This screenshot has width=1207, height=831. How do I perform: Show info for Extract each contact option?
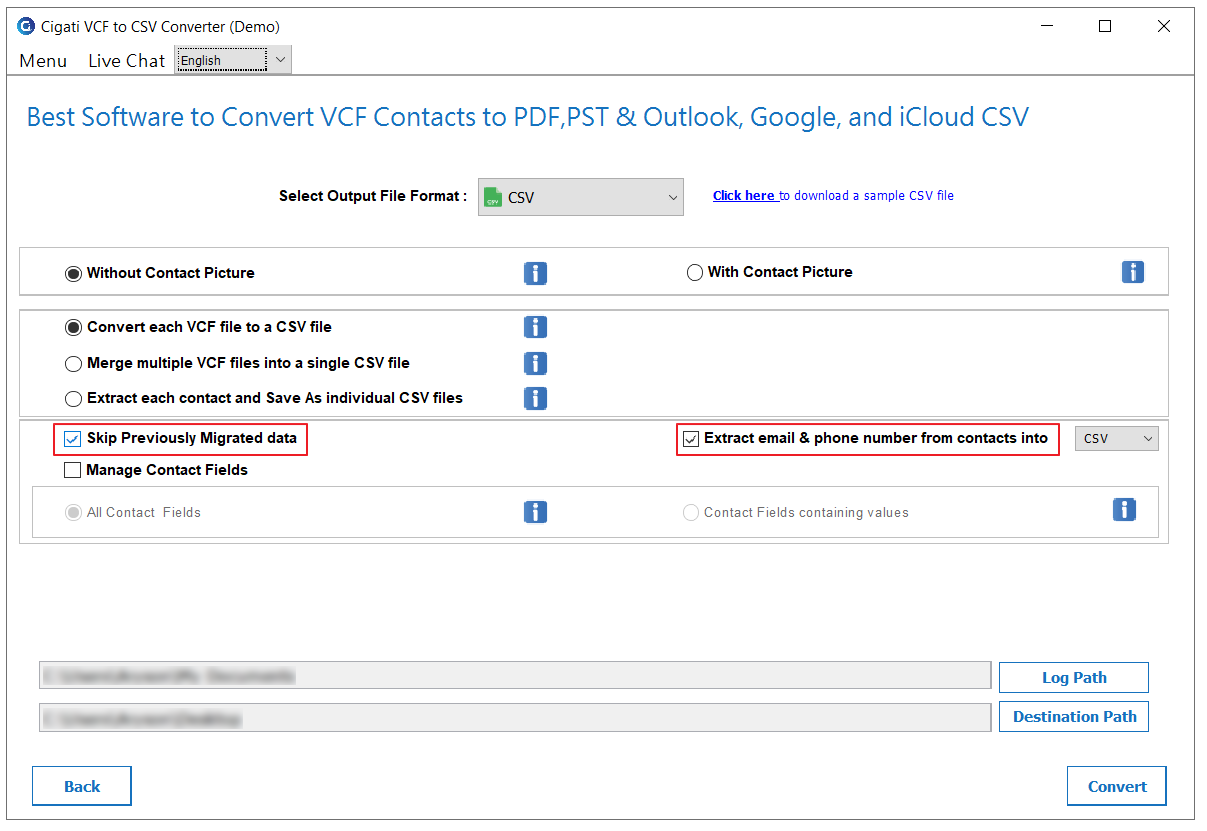(535, 398)
